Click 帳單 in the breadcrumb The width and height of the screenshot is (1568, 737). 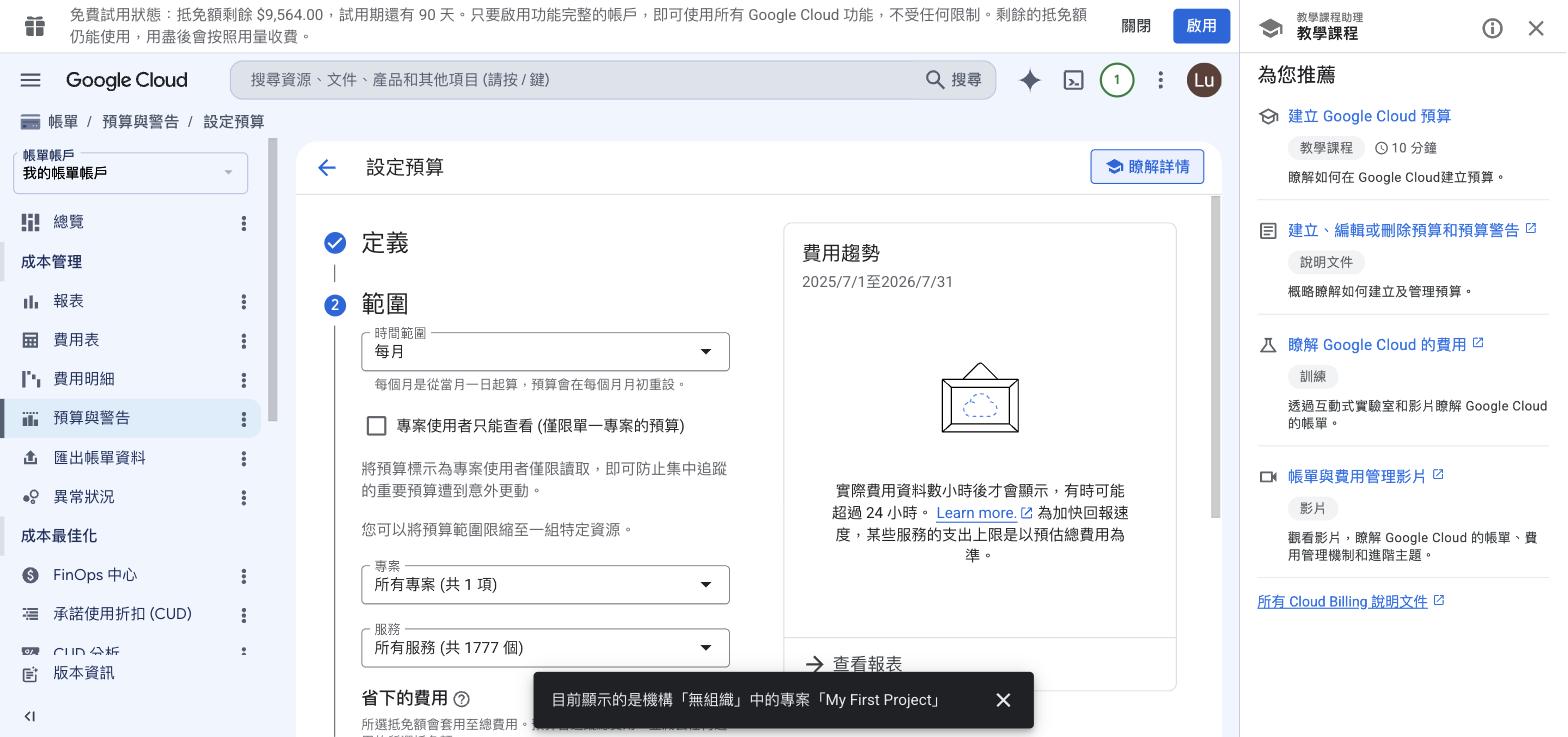point(62,122)
